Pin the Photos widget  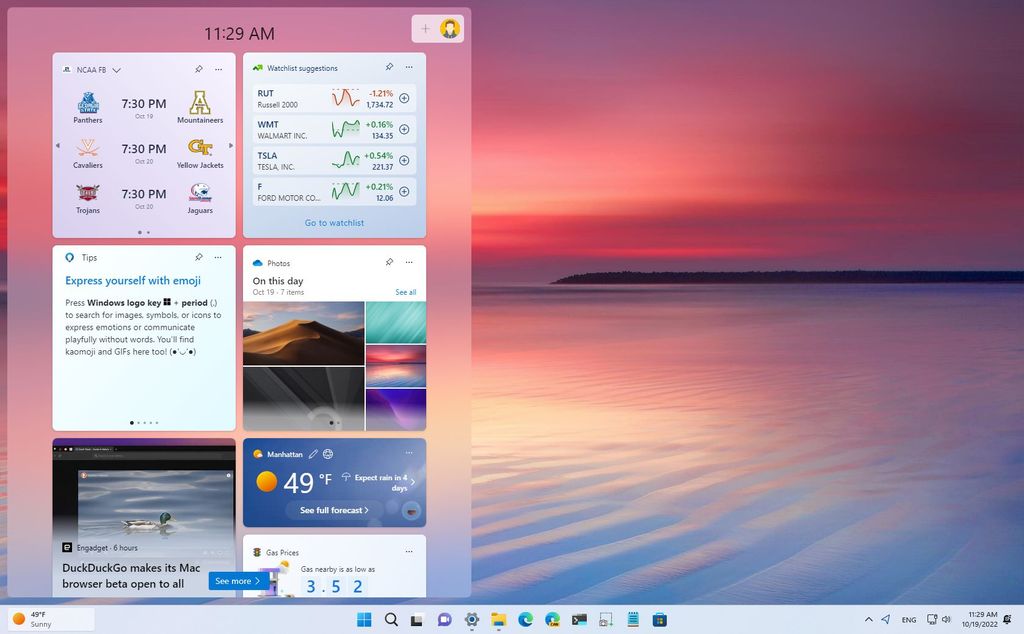pos(389,262)
